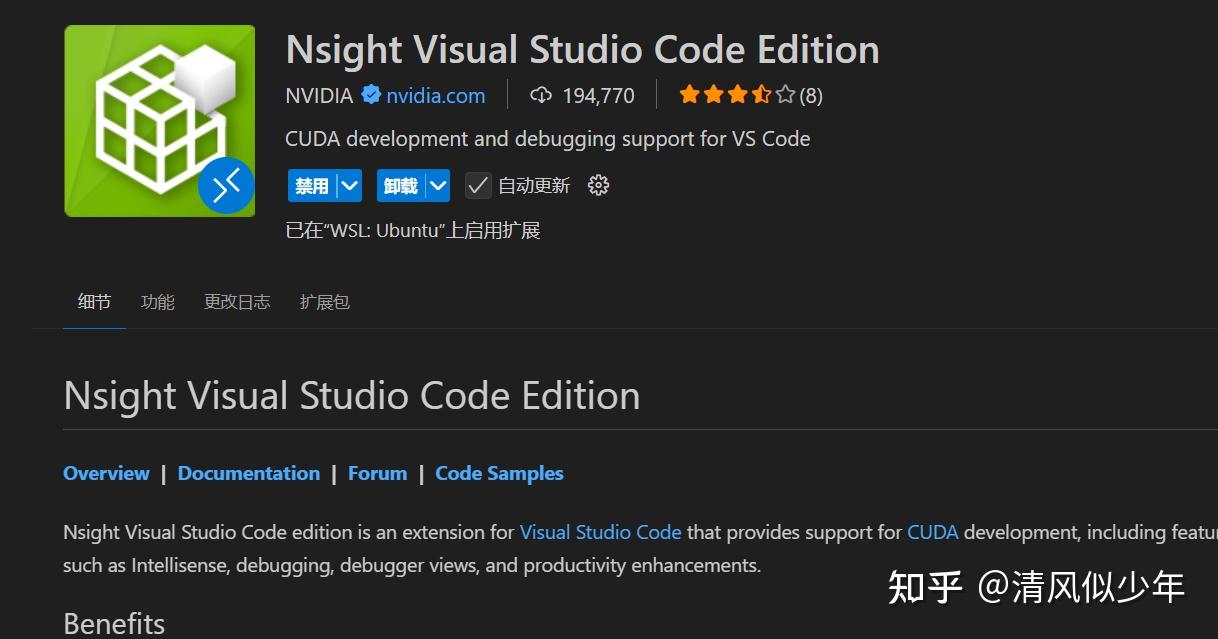1218x639 pixels.
Task: Click the 禁用 button
Action: 312,185
